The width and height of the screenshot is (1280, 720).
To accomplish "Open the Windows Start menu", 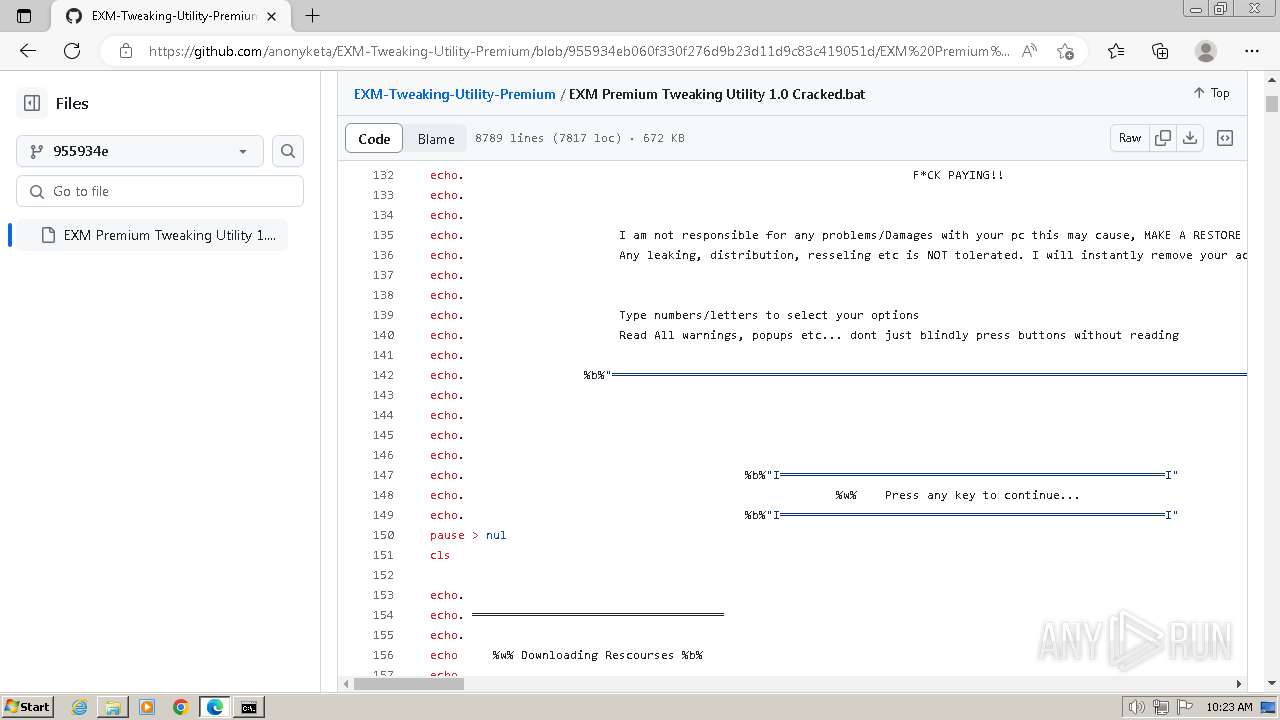I will pyautogui.click(x=27, y=707).
